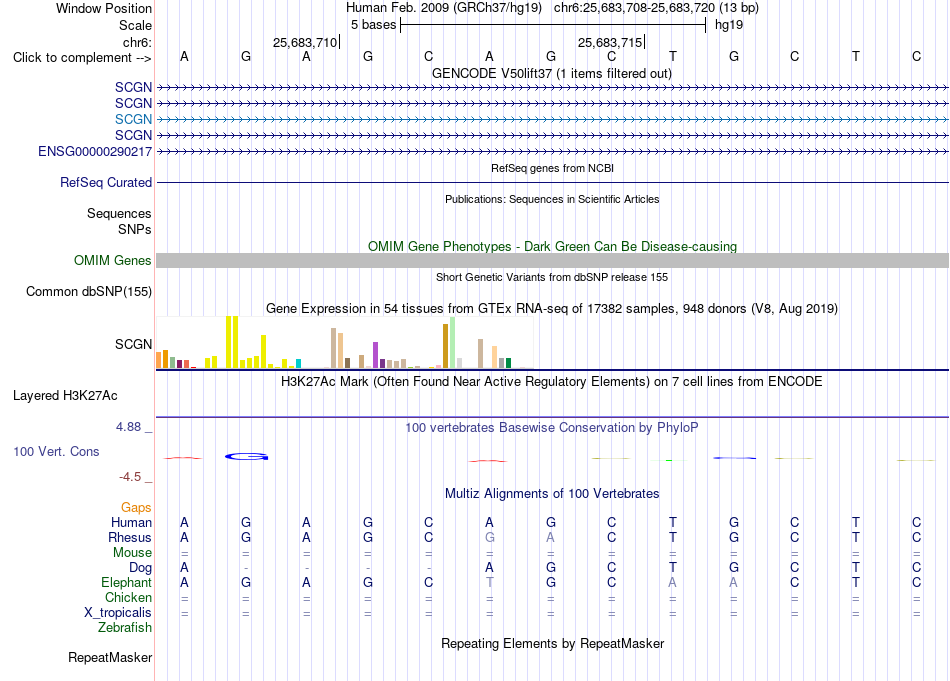This screenshot has width=950, height=681.
Task: Open 'Short Genetic Variants from dbSNP release 155'
Action: pyautogui.click(x=552, y=277)
